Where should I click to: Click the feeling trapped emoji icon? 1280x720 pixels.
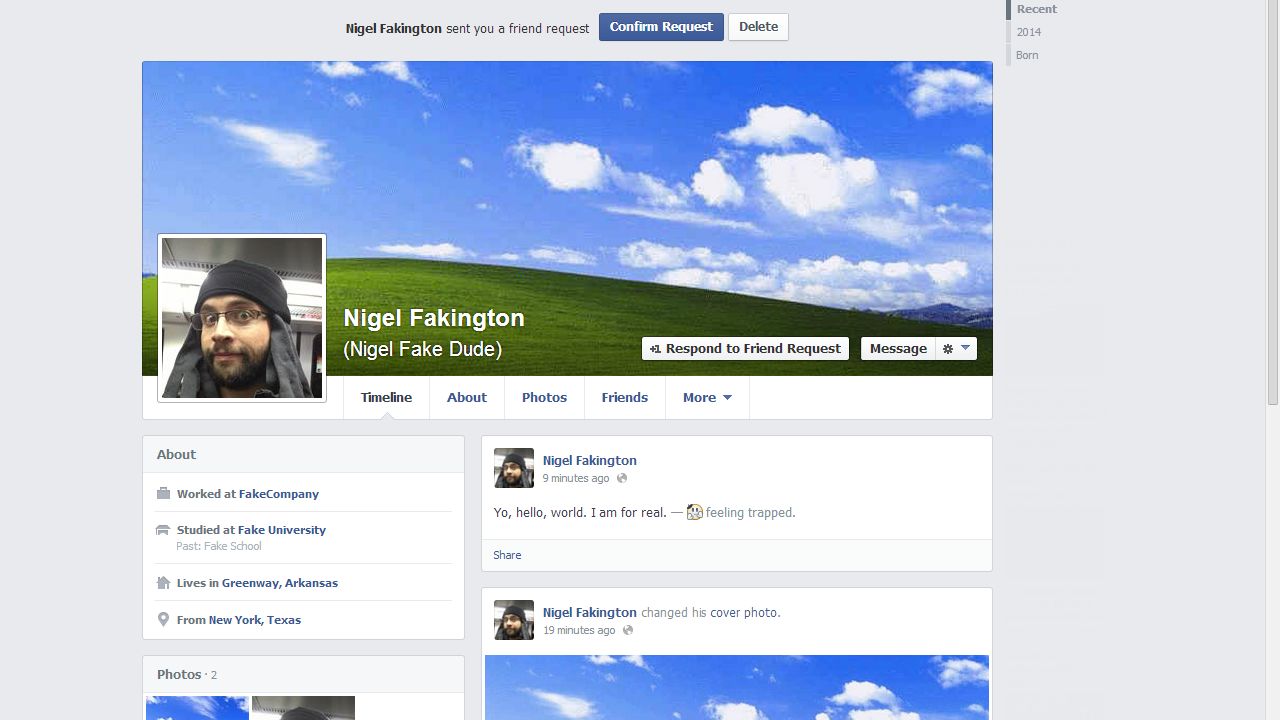(x=694, y=513)
